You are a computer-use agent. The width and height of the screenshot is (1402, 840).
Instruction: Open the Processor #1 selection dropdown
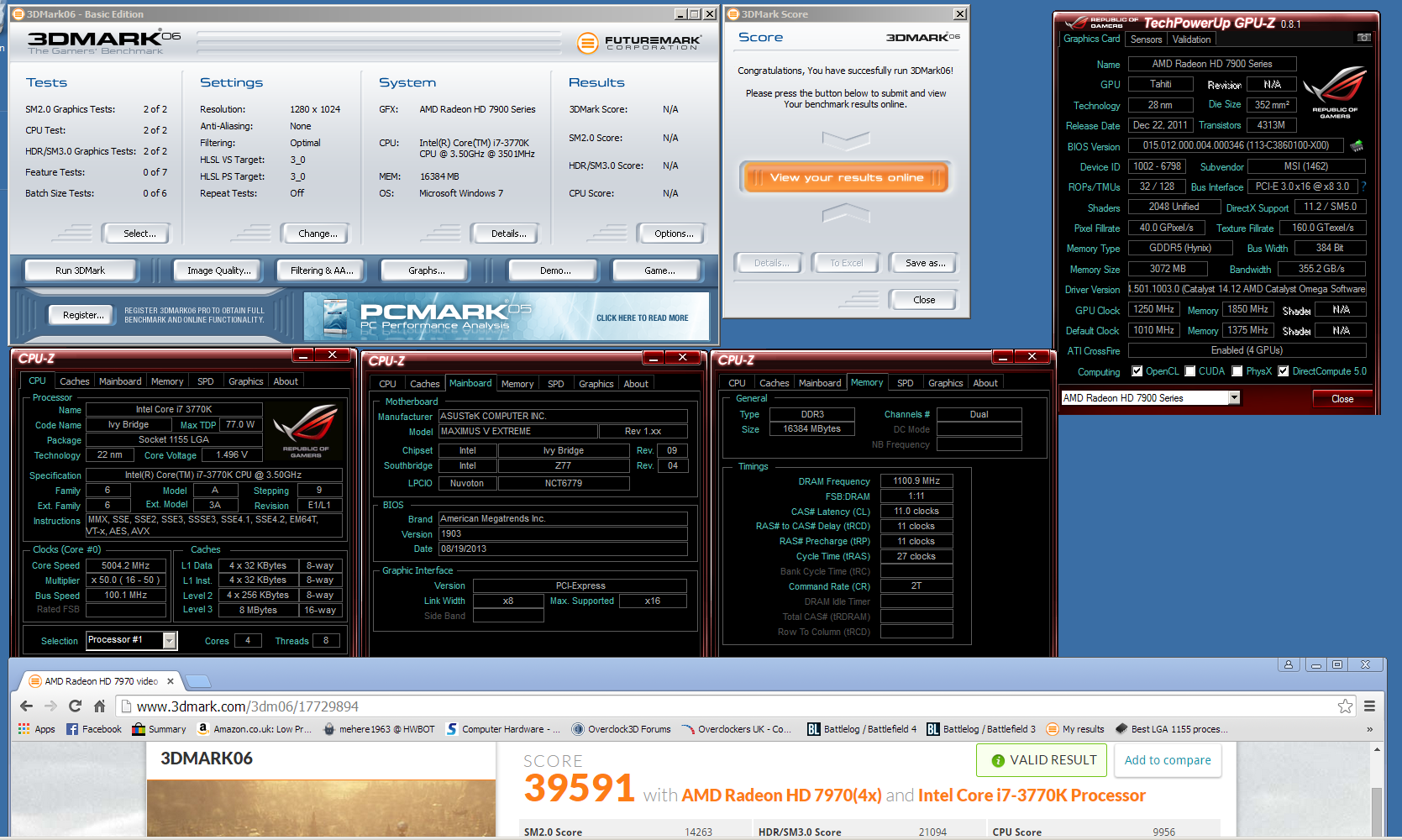click(x=170, y=641)
